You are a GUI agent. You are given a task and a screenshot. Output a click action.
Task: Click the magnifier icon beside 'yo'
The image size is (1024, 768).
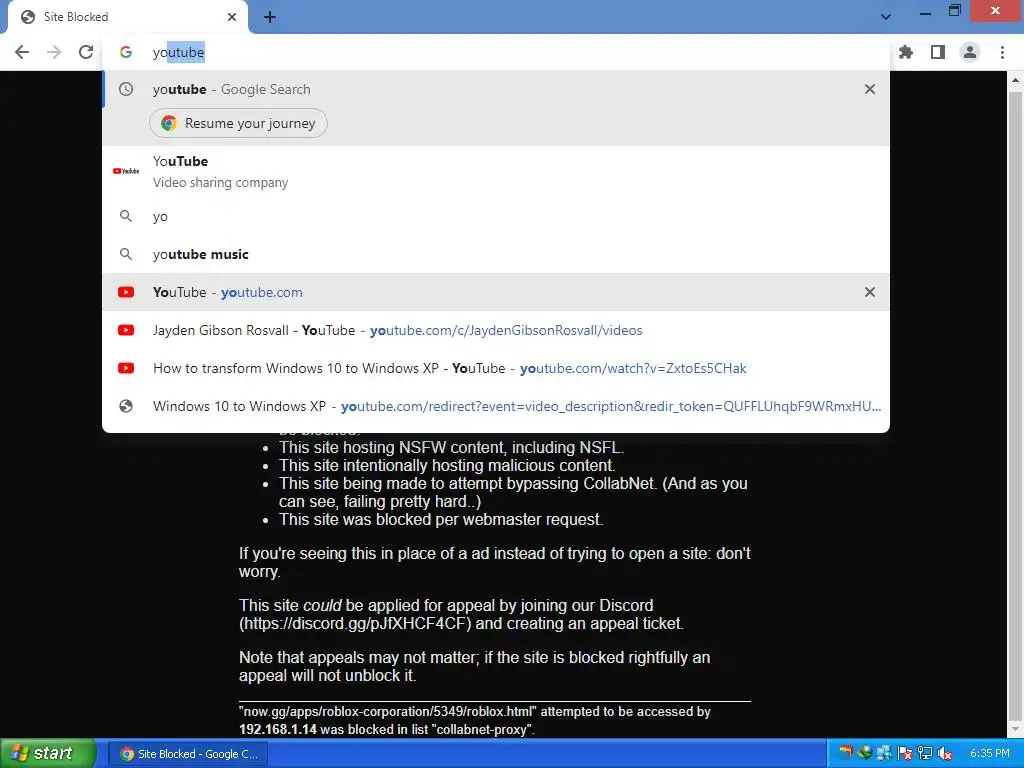[126, 216]
